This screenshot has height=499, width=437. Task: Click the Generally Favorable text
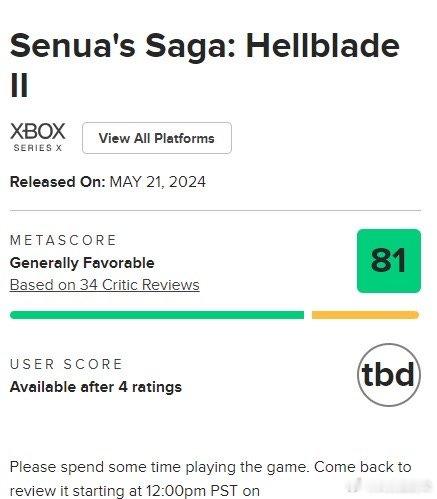82,263
